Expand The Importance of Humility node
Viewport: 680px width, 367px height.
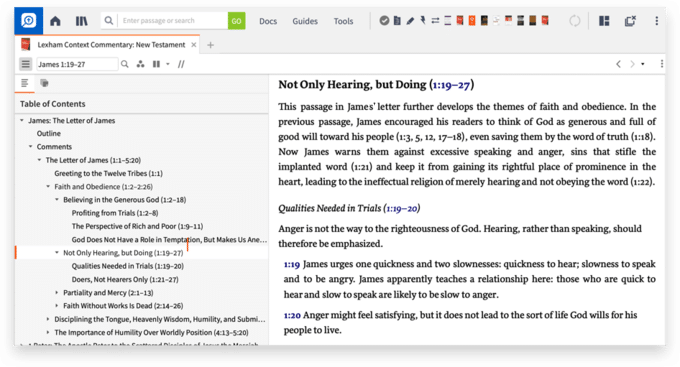coord(48,332)
